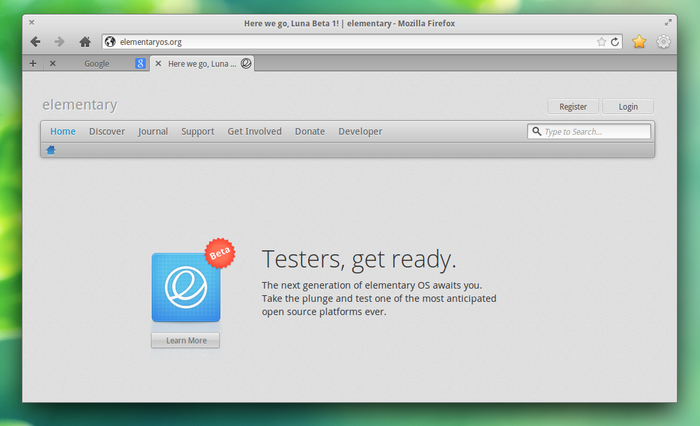Reload the page using the refresh icon

point(615,42)
